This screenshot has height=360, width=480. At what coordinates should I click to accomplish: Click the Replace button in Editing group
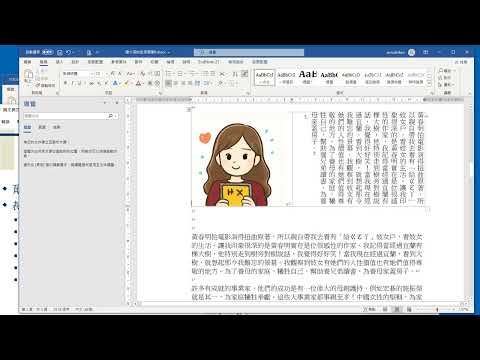[445, 78]
